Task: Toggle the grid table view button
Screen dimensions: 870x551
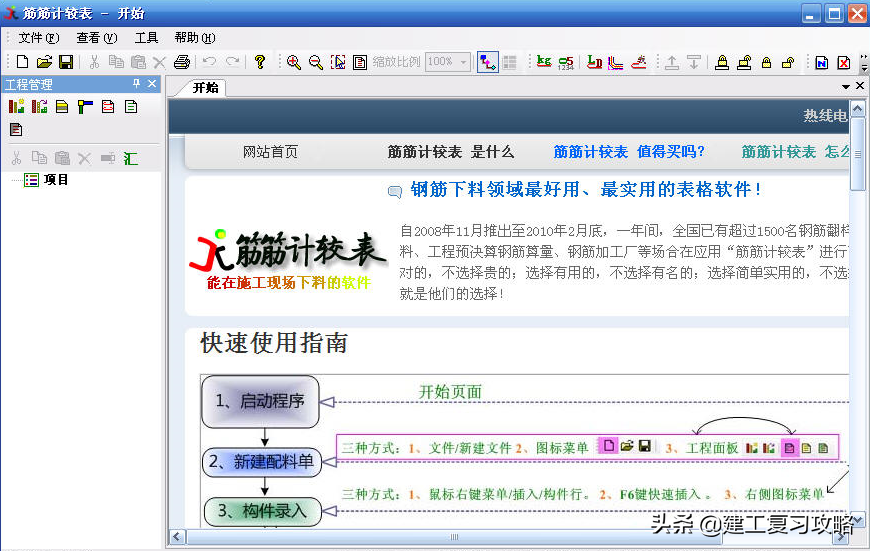Action: [x=509, y=62]
